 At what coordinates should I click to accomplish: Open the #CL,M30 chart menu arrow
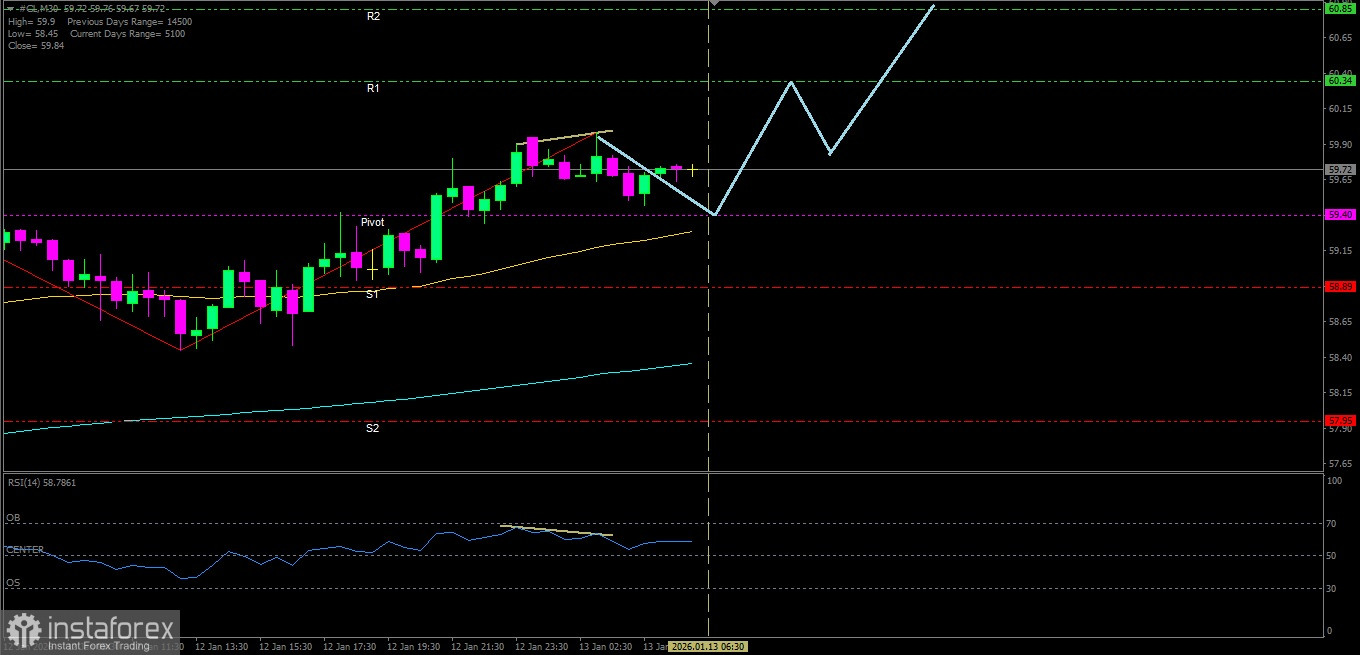point(8,8)
